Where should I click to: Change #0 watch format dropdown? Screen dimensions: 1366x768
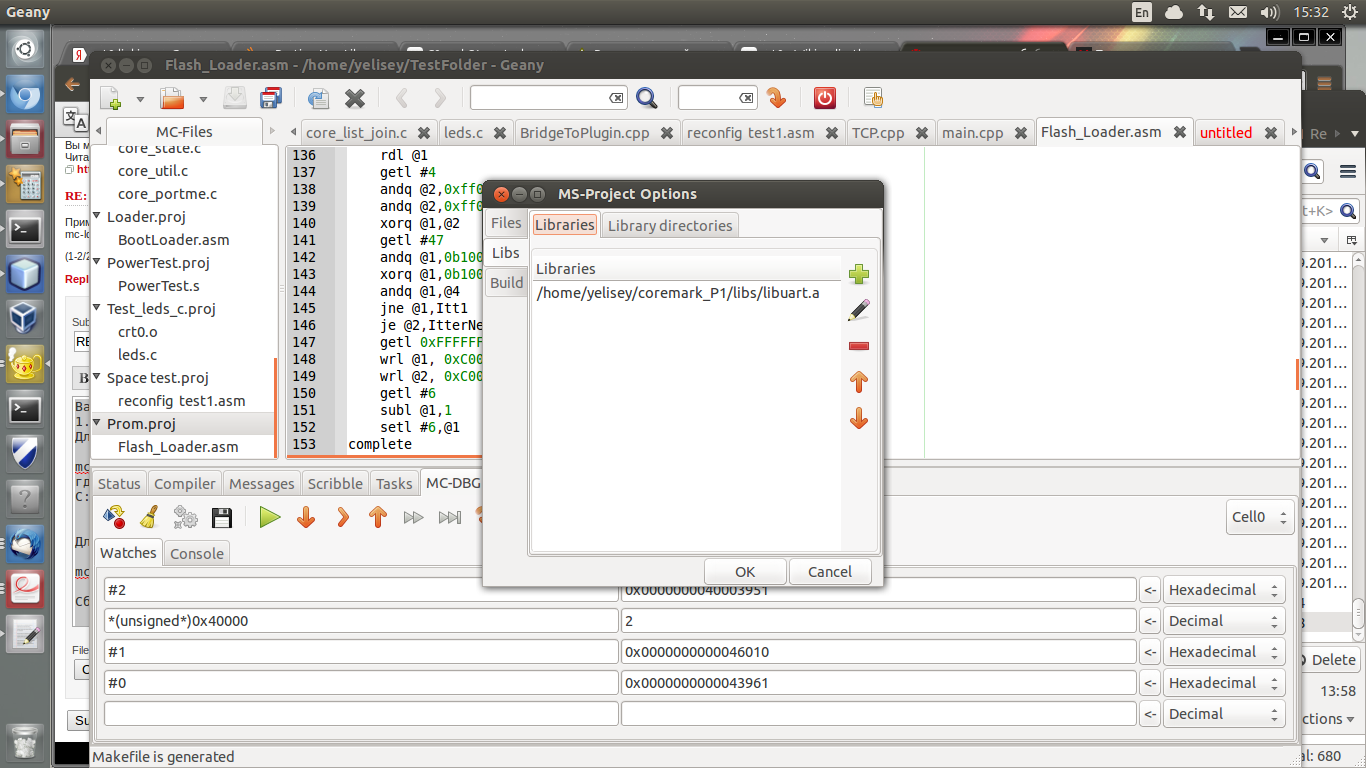1224,683
